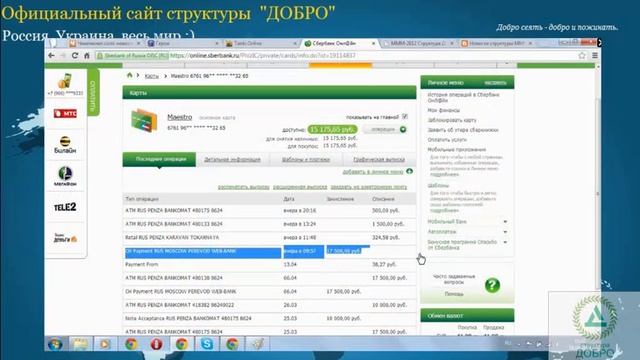Screen dimensions: 640x360
Task: Switch to the Templates and payments tab
Action: tap(306, 160)
